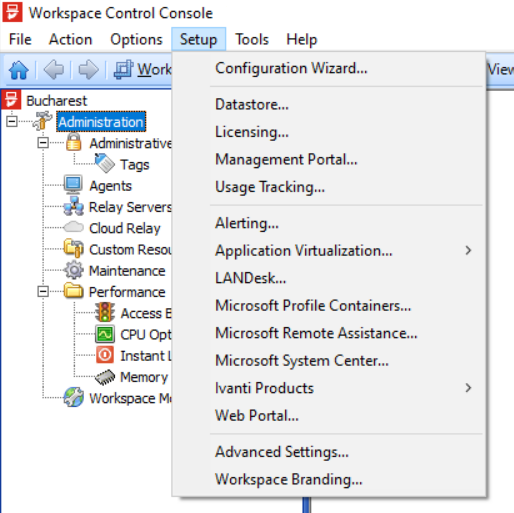Image resolution: width=514 pixels, height=513 pixels.
Task: Click the Home toolbar icon
Action: [x=19, y=70]
